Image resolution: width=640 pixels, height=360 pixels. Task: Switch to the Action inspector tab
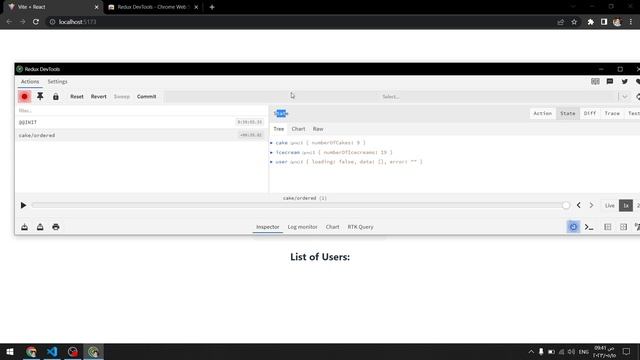(542, 113)
